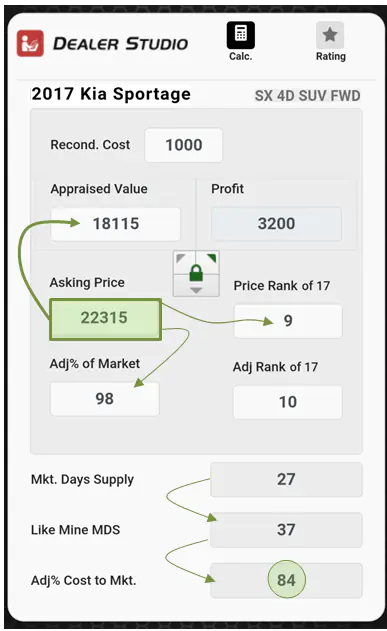
Task: Click the green top-right corner arrow
Action: [212, 258]
